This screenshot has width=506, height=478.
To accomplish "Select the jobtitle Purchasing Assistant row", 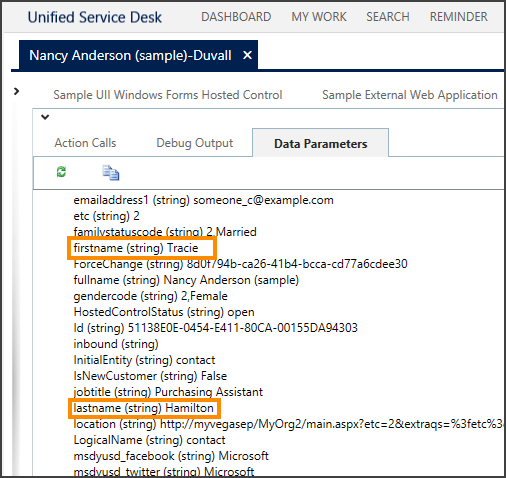I will 168,392.
